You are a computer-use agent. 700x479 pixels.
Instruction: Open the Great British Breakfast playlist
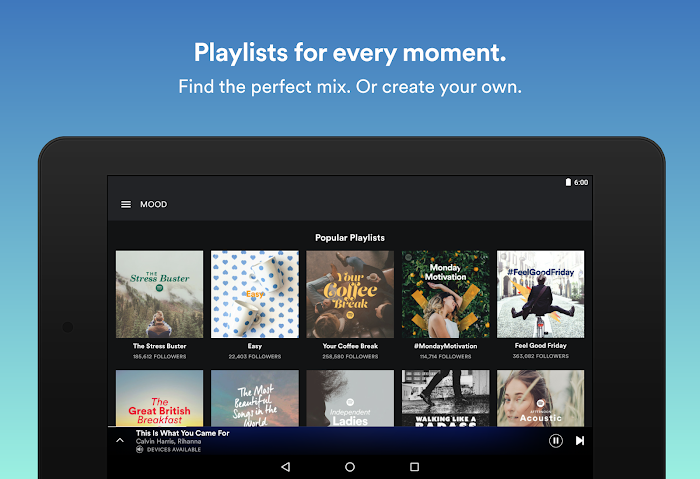click(159, 398)
